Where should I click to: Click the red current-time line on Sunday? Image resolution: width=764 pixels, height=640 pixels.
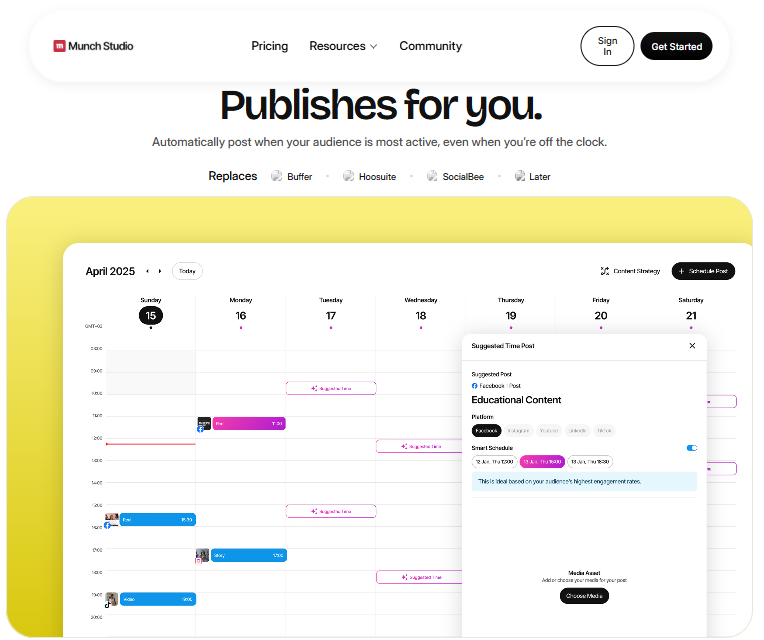click(151, 444)
